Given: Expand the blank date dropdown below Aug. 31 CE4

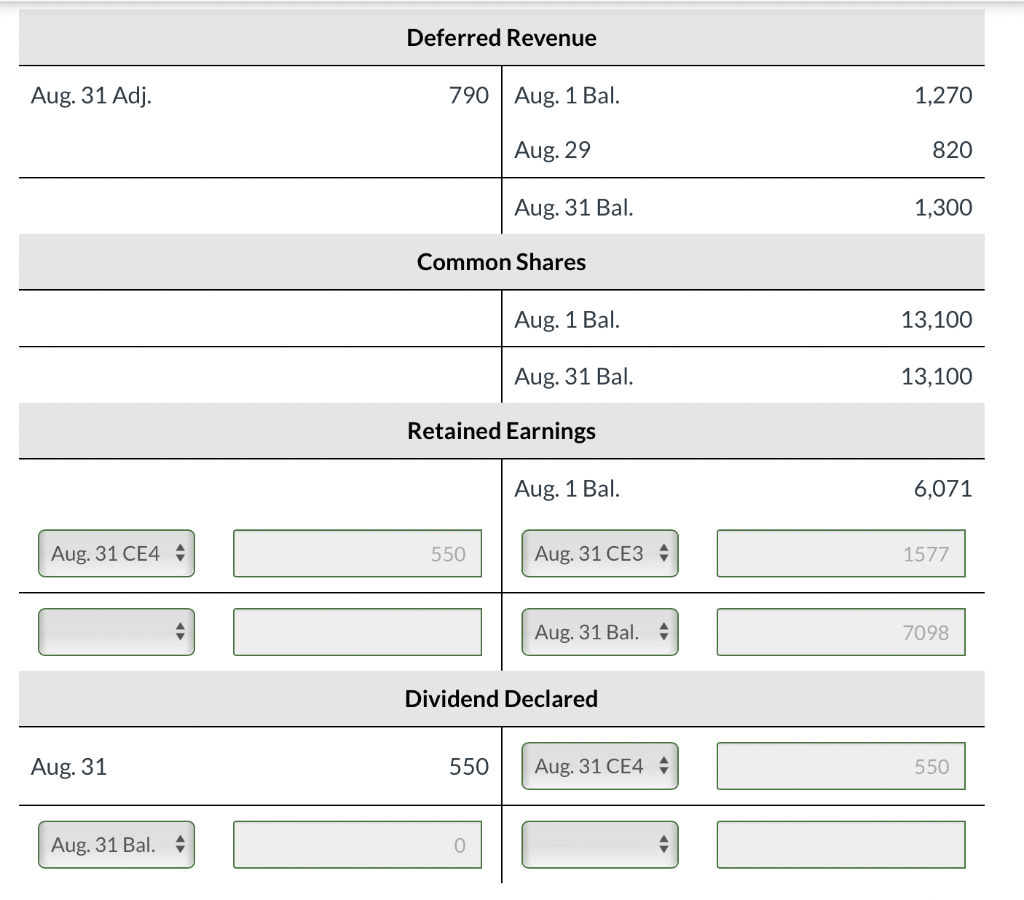Looking at the screenshot, I should point(116,631).
